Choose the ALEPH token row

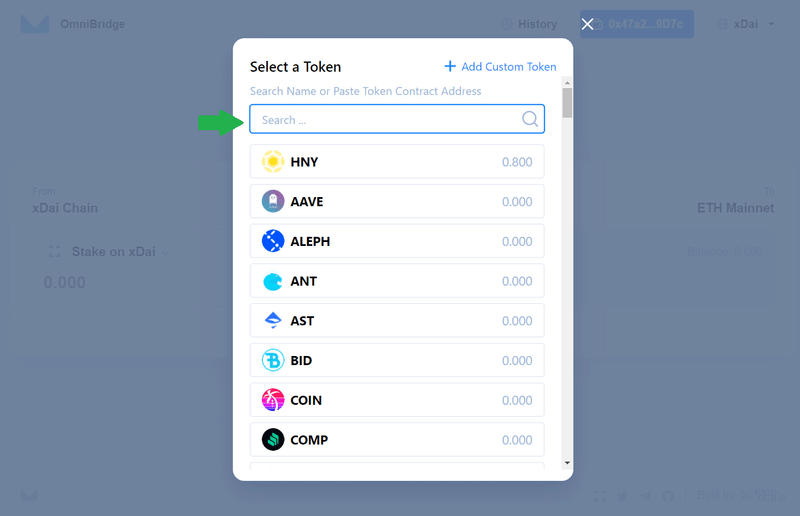point(397,241)
